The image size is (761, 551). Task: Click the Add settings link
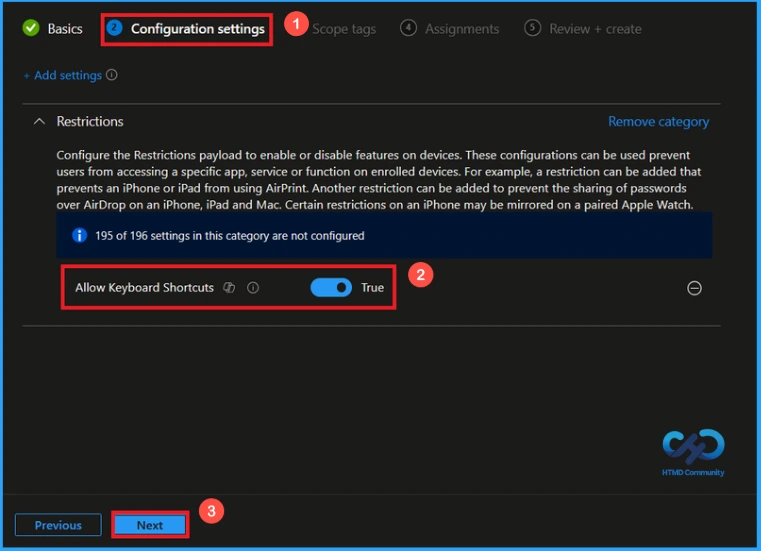63,75
